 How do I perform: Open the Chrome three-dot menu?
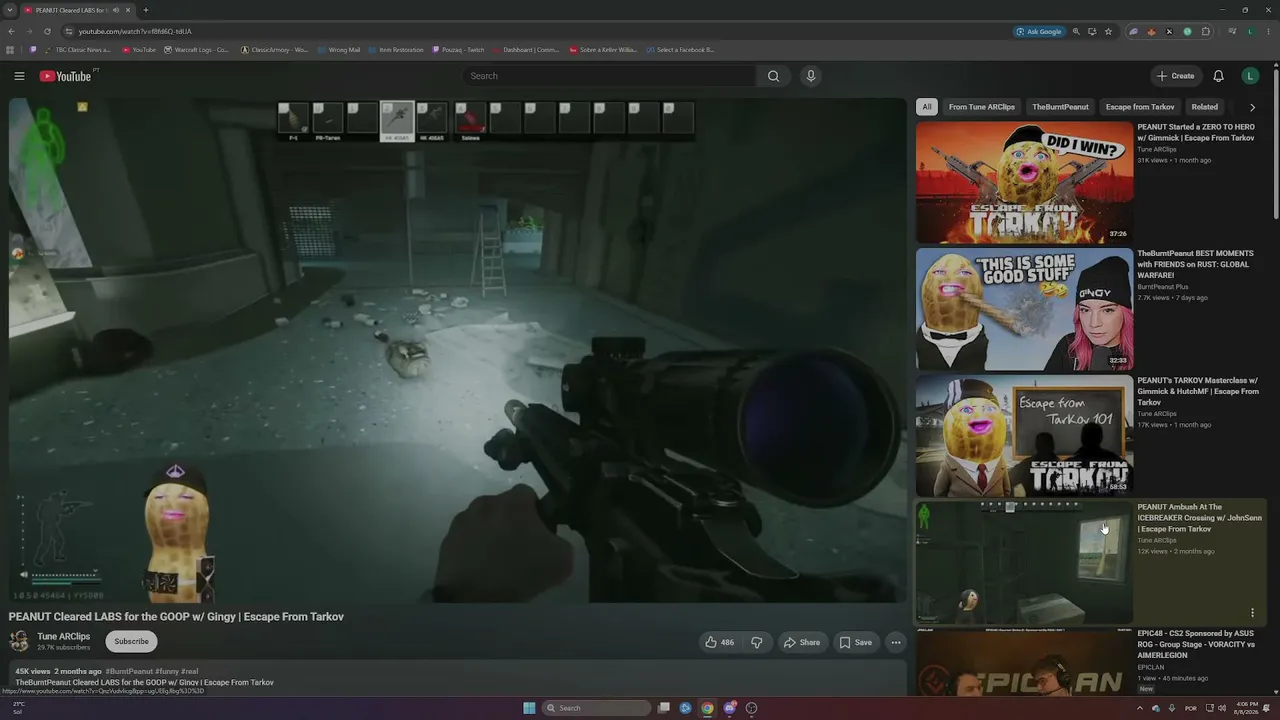[1268, 31]
